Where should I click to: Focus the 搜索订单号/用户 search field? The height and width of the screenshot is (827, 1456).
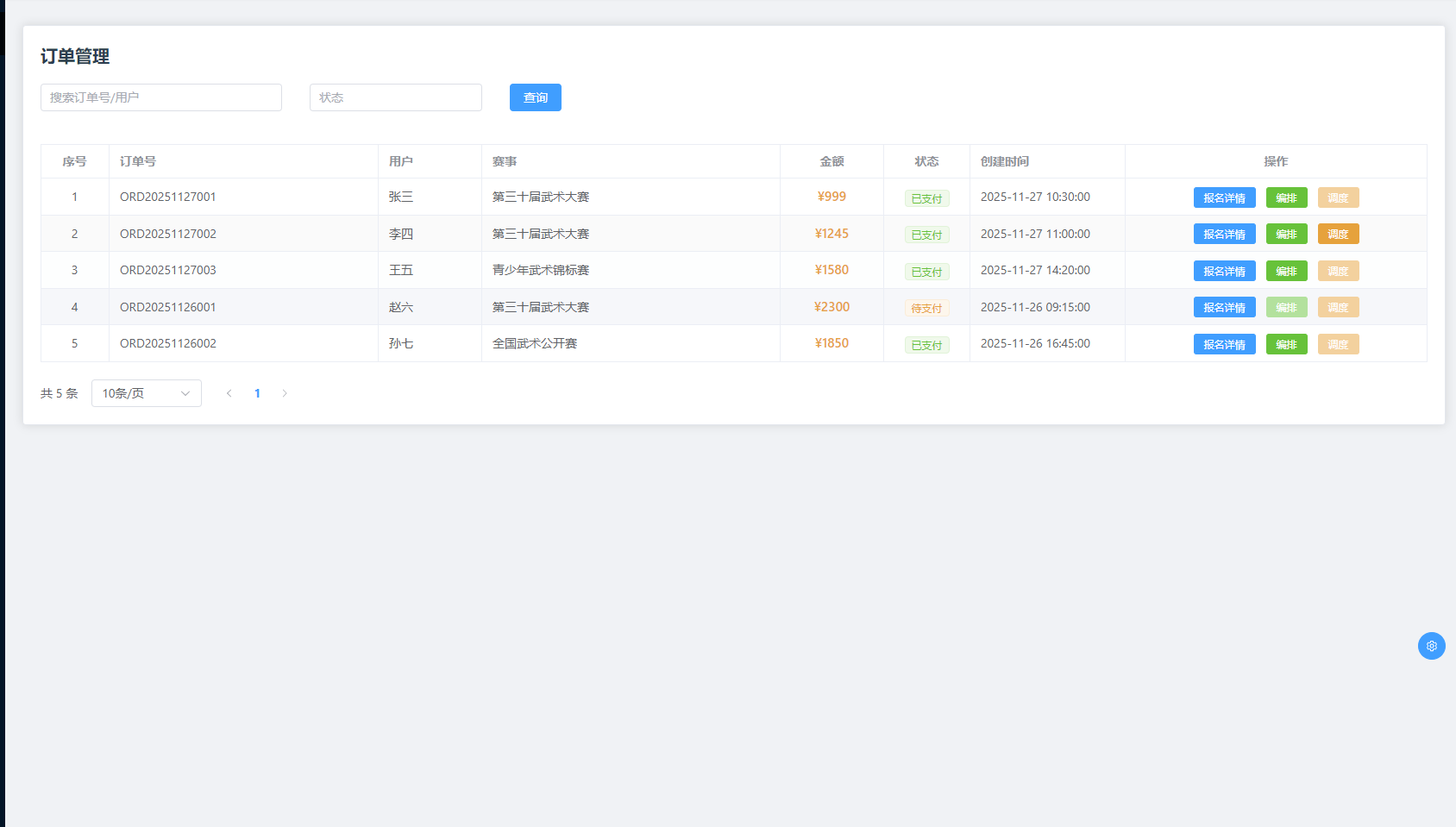(160, 97)
